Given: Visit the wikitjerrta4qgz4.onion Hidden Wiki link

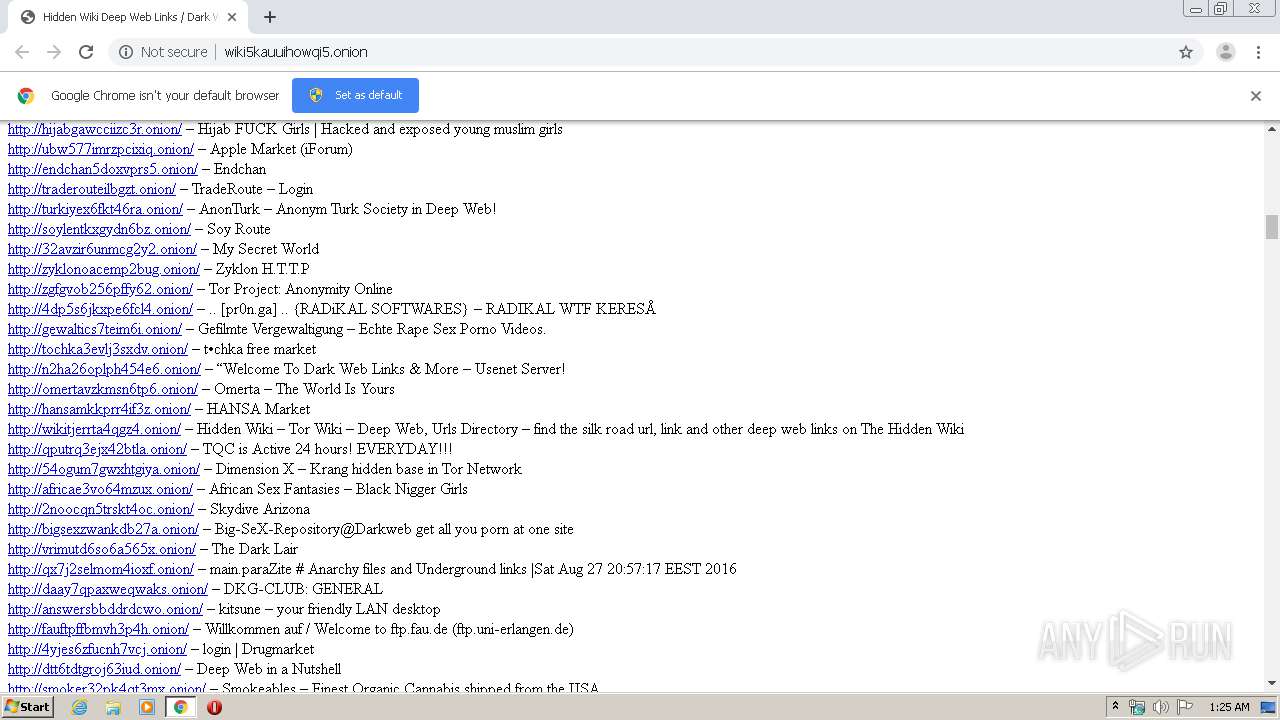Looking at the screenshot, I should [x=94, y=429].
